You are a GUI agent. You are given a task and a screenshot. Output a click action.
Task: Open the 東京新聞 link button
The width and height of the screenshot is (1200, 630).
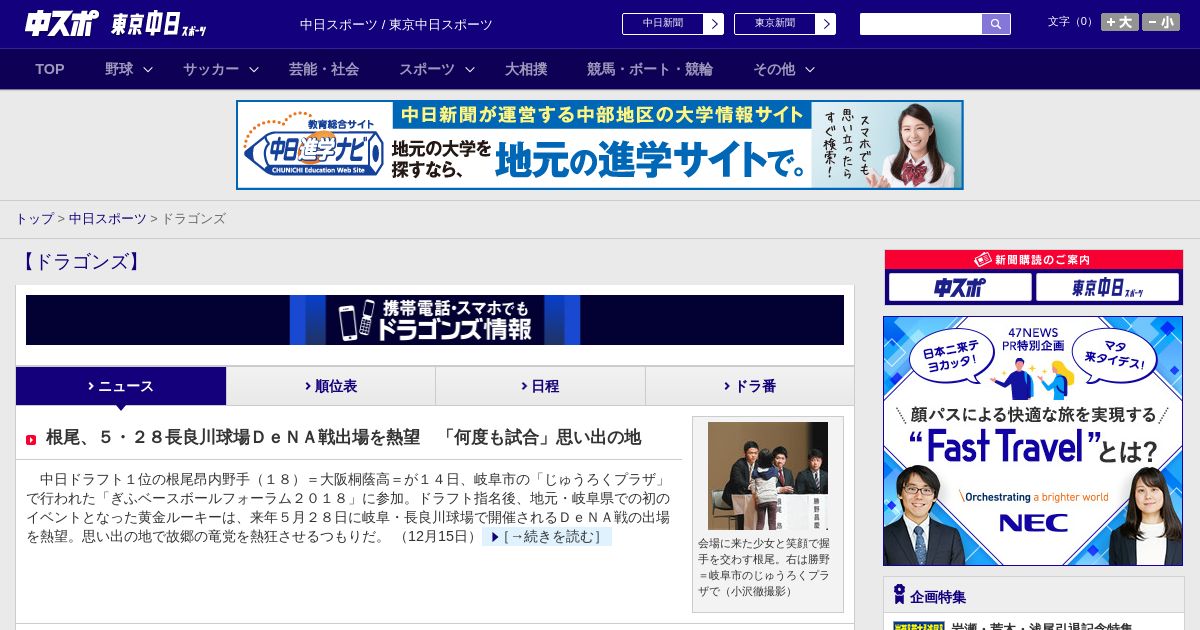(775, 24)
